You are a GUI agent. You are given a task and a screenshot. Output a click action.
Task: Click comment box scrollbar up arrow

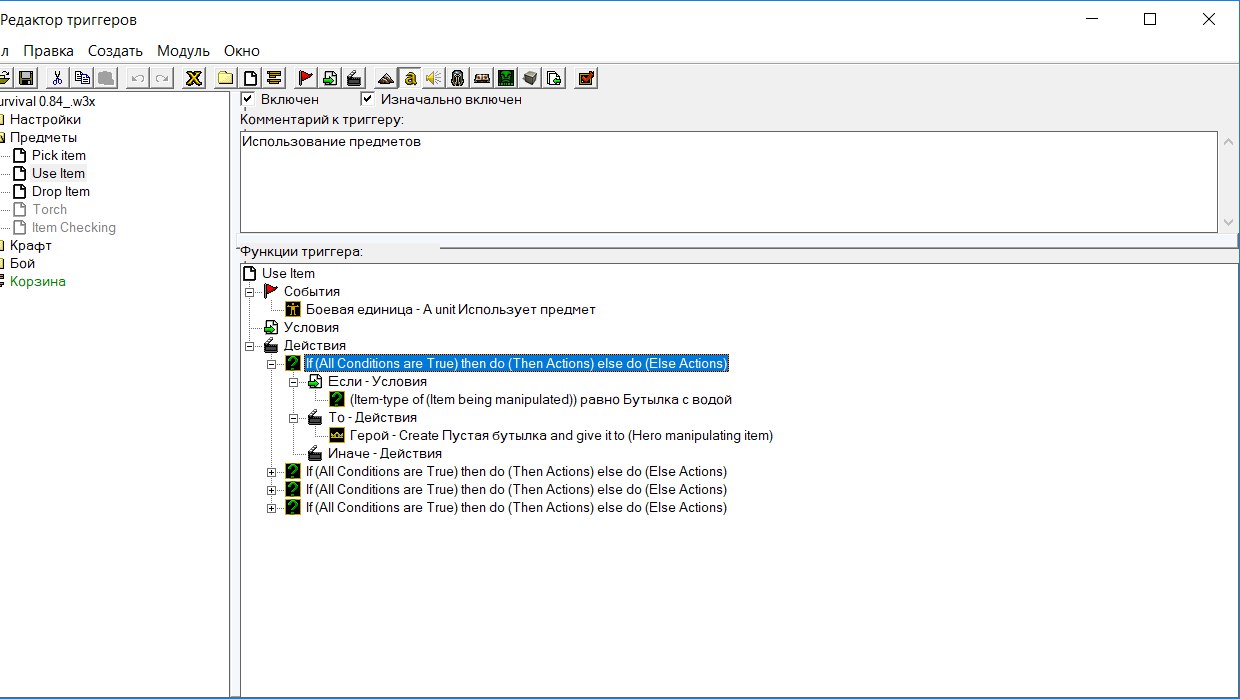tap(1229, 142)
